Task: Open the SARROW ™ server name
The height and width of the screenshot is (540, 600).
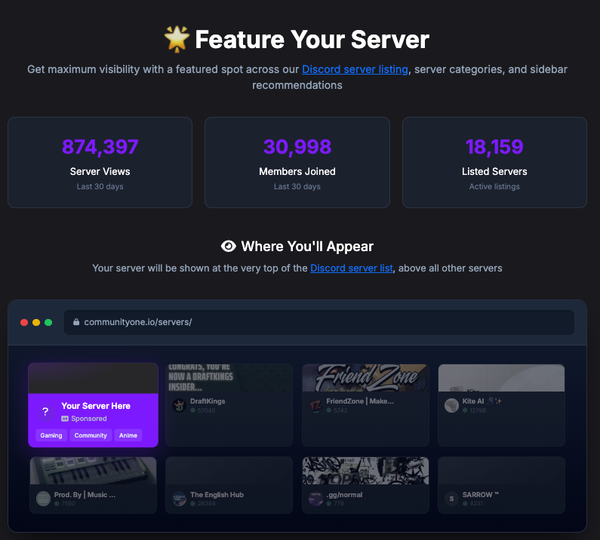Action: coord(480,494)
